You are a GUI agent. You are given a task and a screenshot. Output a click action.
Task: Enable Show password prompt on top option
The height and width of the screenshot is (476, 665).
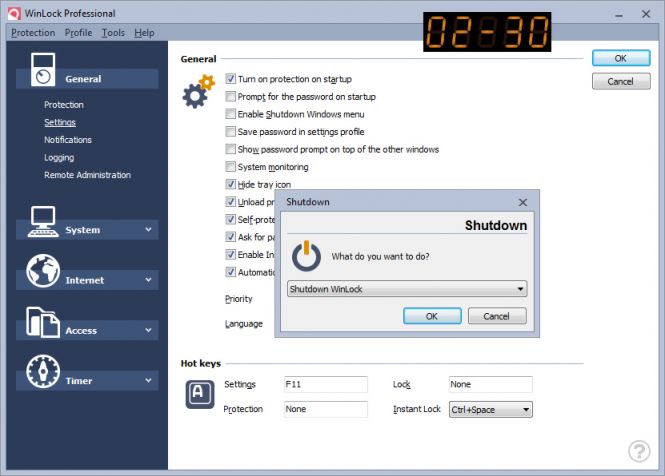coord(230,149)
